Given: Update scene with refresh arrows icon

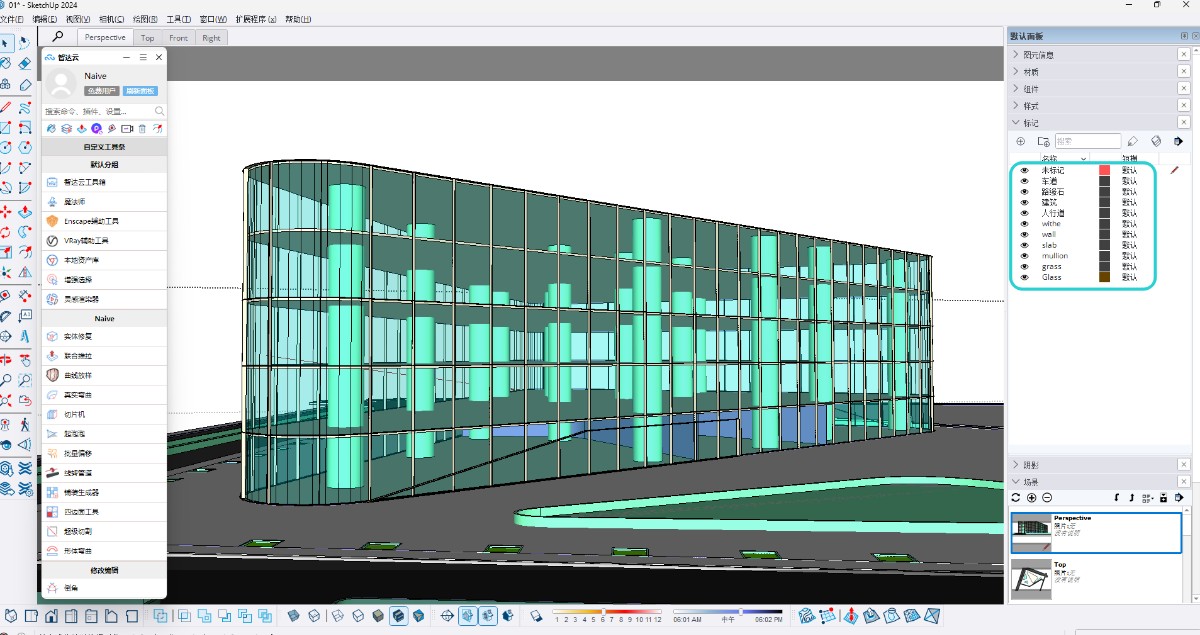Looking at the screenshot, I should point(1016,497).
